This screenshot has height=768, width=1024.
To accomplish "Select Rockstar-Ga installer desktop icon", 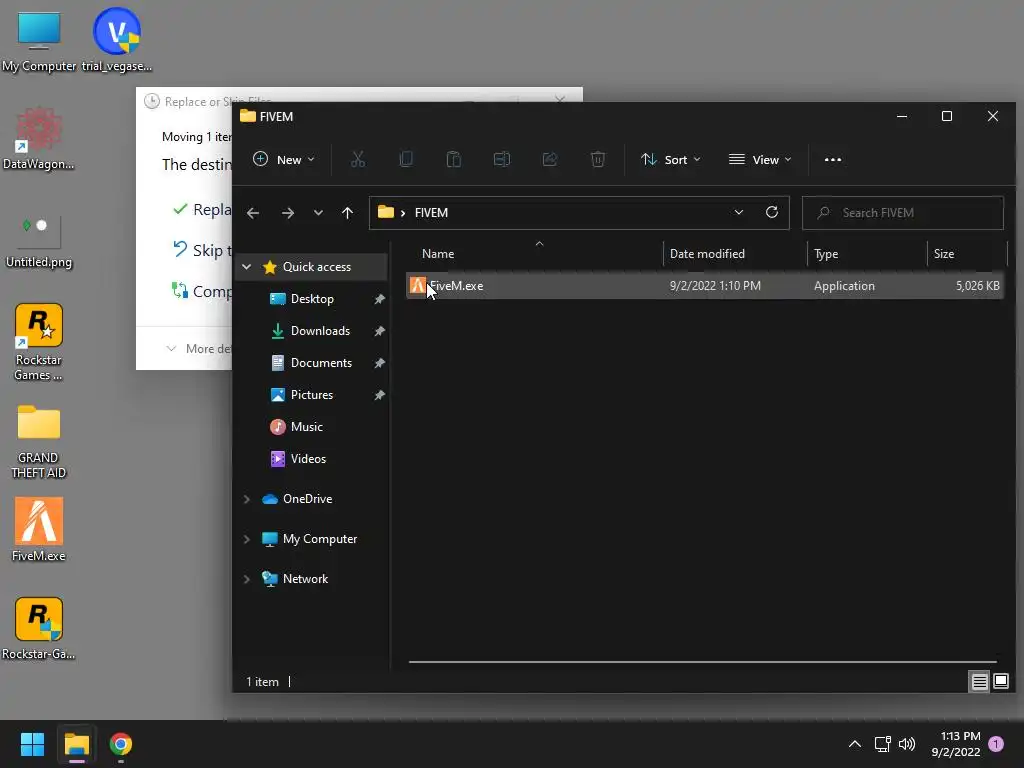I will point(39,628).
